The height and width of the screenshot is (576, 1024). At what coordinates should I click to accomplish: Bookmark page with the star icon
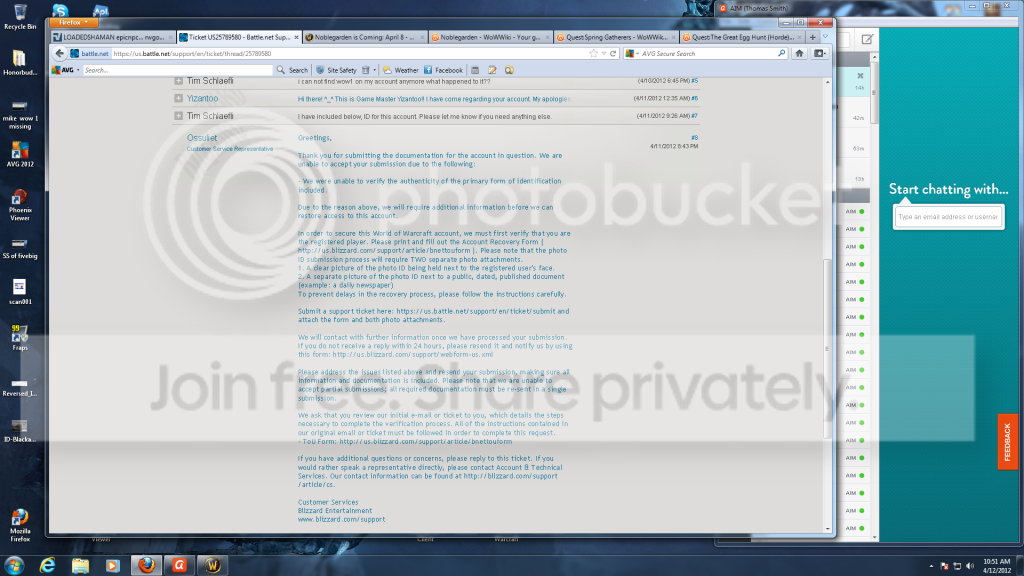tap(593, 54)
